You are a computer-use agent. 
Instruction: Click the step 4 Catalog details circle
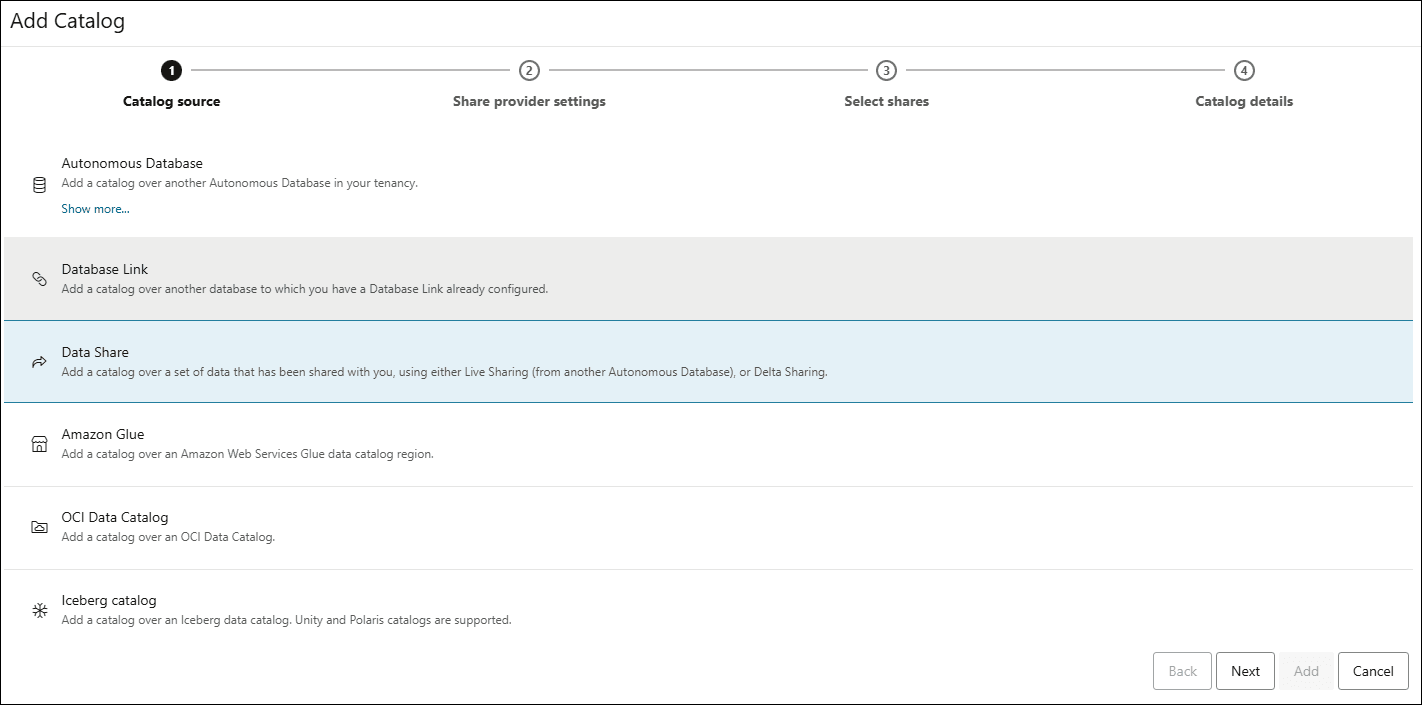pyautogui.click(x=1244, y=70)
